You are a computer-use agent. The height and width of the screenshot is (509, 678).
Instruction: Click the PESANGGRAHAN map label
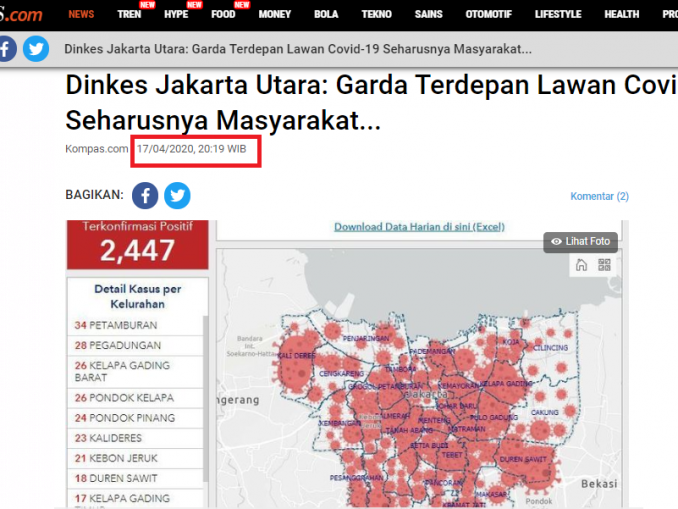coord(356,478)
